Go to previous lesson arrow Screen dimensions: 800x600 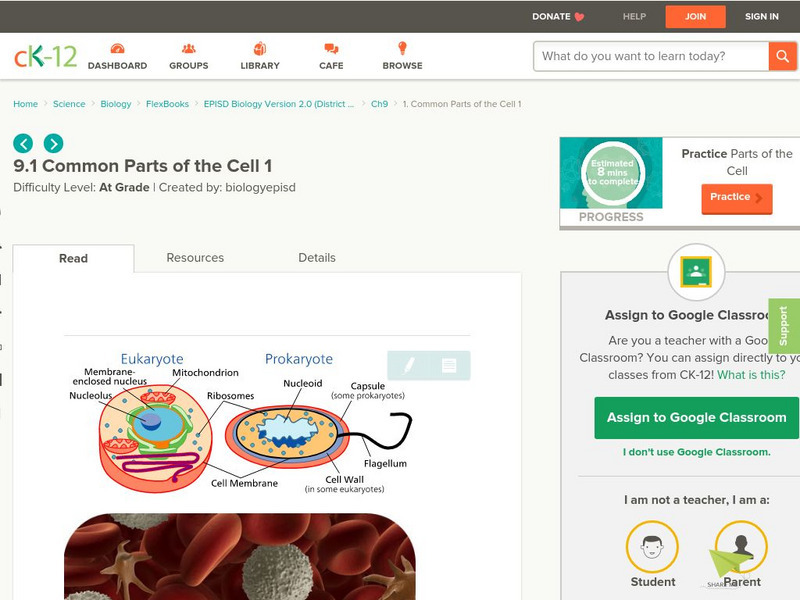click(x=23, y=143)
